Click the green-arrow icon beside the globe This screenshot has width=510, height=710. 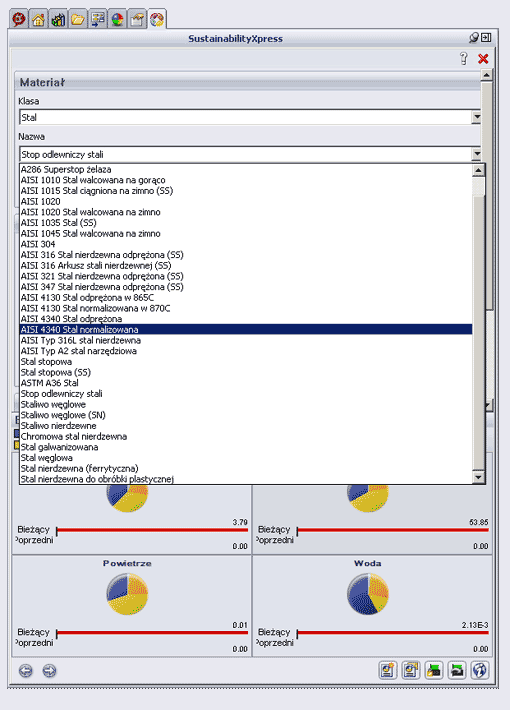[457, 670]
